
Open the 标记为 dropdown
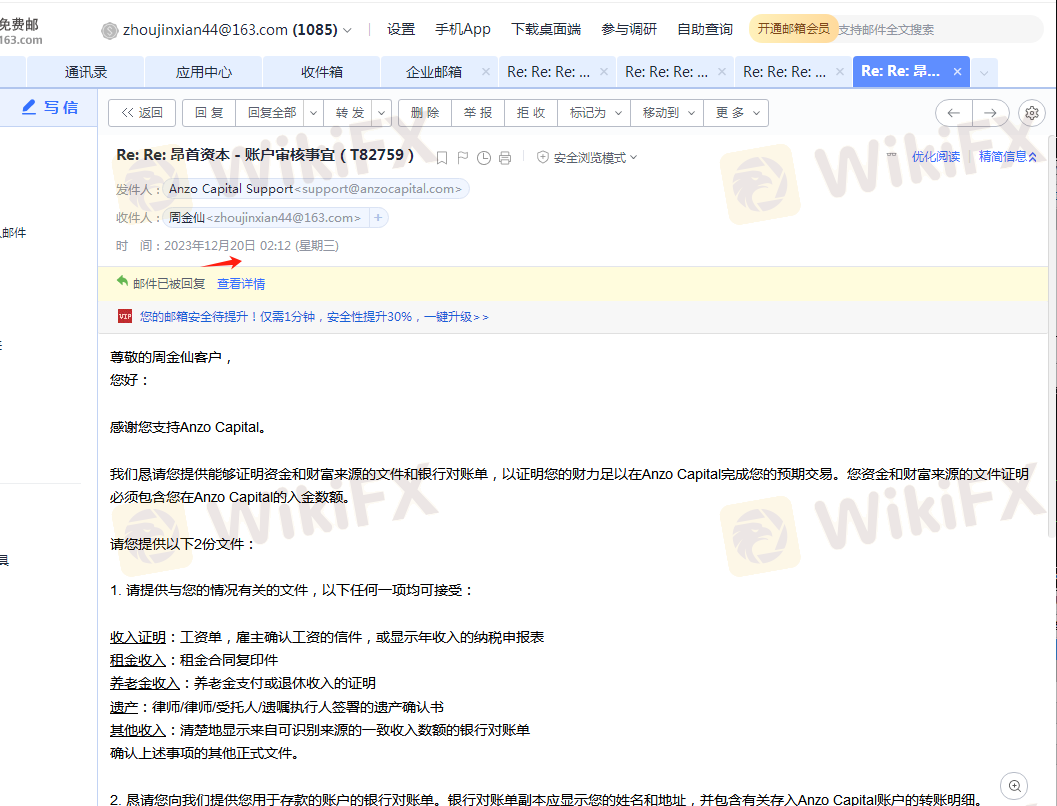[x=595, y=113]
